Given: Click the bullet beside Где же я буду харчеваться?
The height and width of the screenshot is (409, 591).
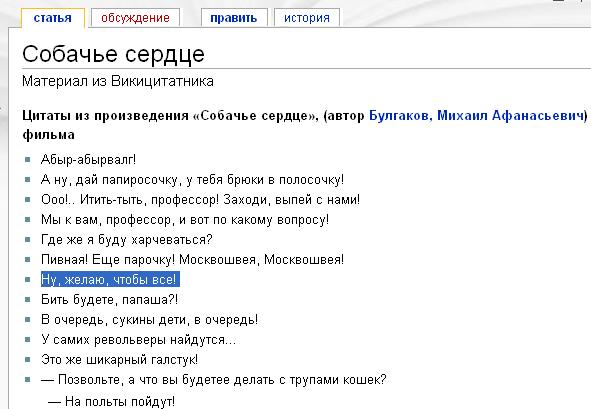Looking at the screenshot, I should [28, 239].
